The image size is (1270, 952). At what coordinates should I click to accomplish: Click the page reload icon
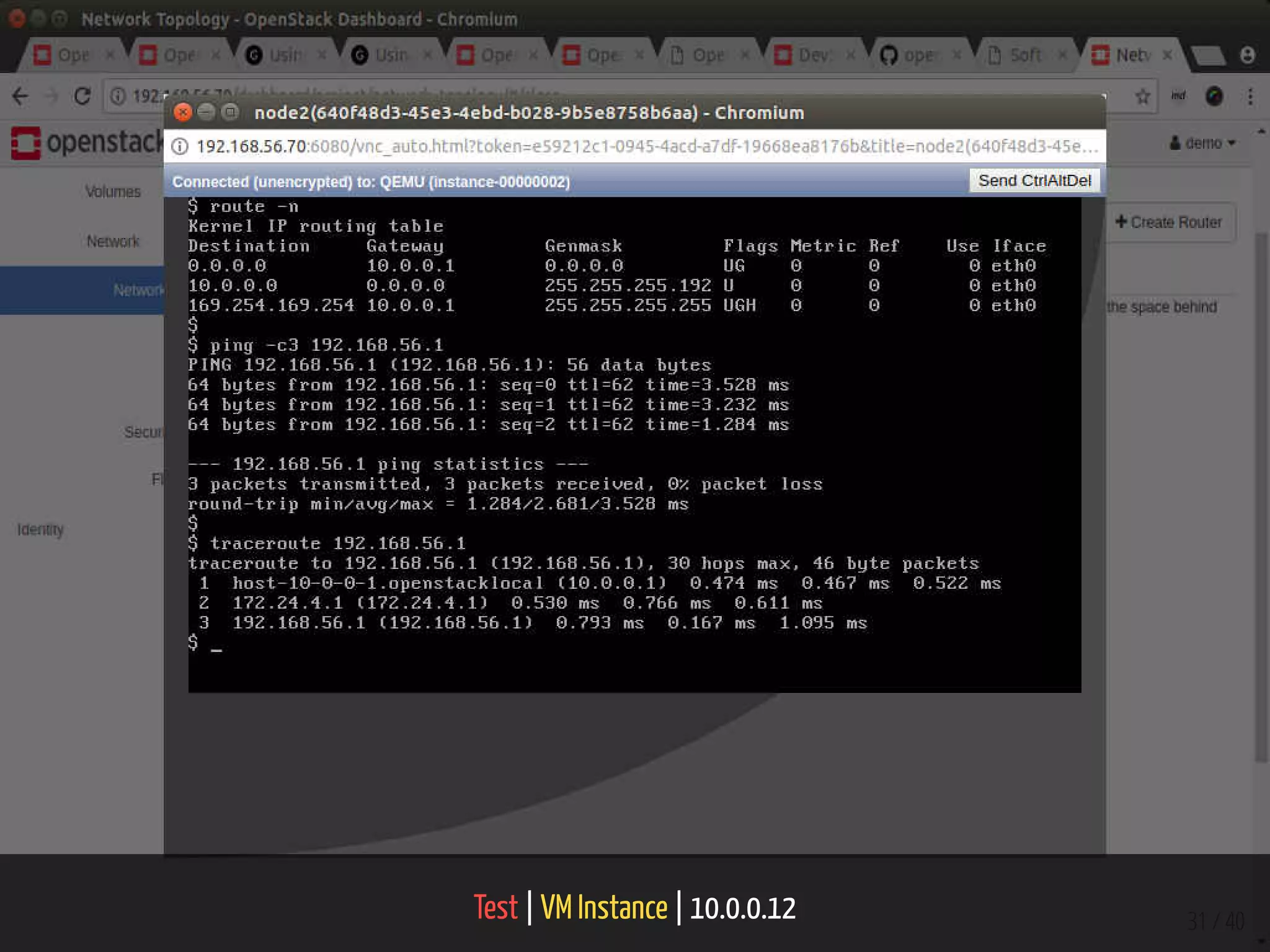coord(82,96)
